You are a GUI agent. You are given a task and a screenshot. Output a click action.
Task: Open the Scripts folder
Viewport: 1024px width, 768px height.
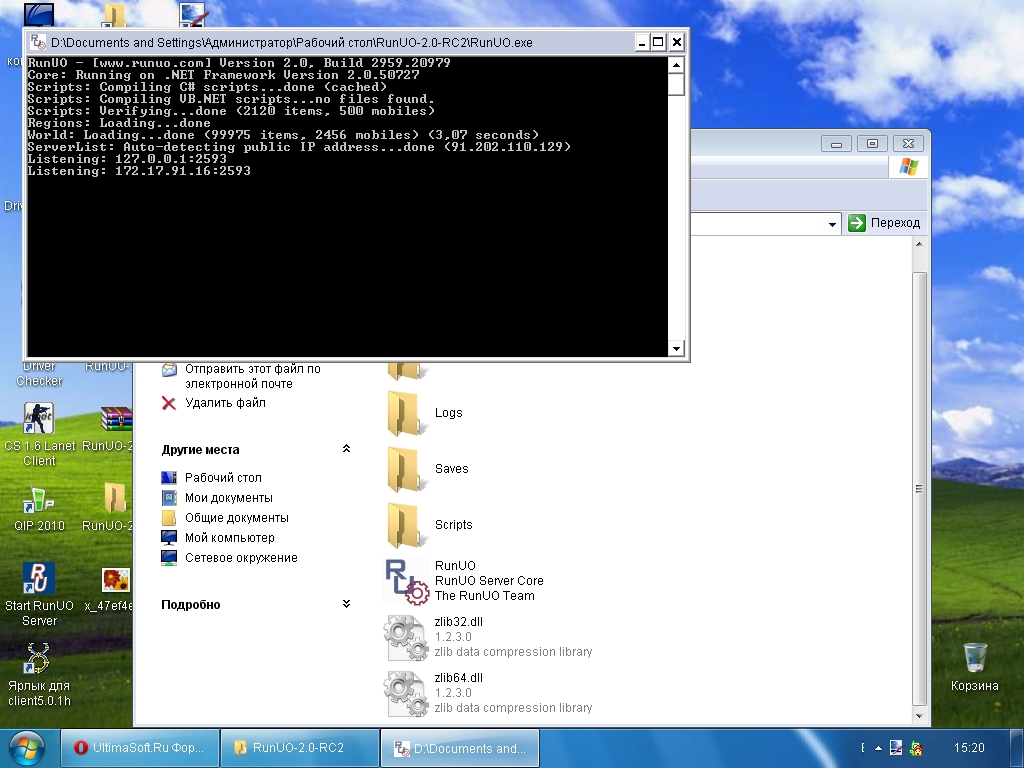click(404, 524)
